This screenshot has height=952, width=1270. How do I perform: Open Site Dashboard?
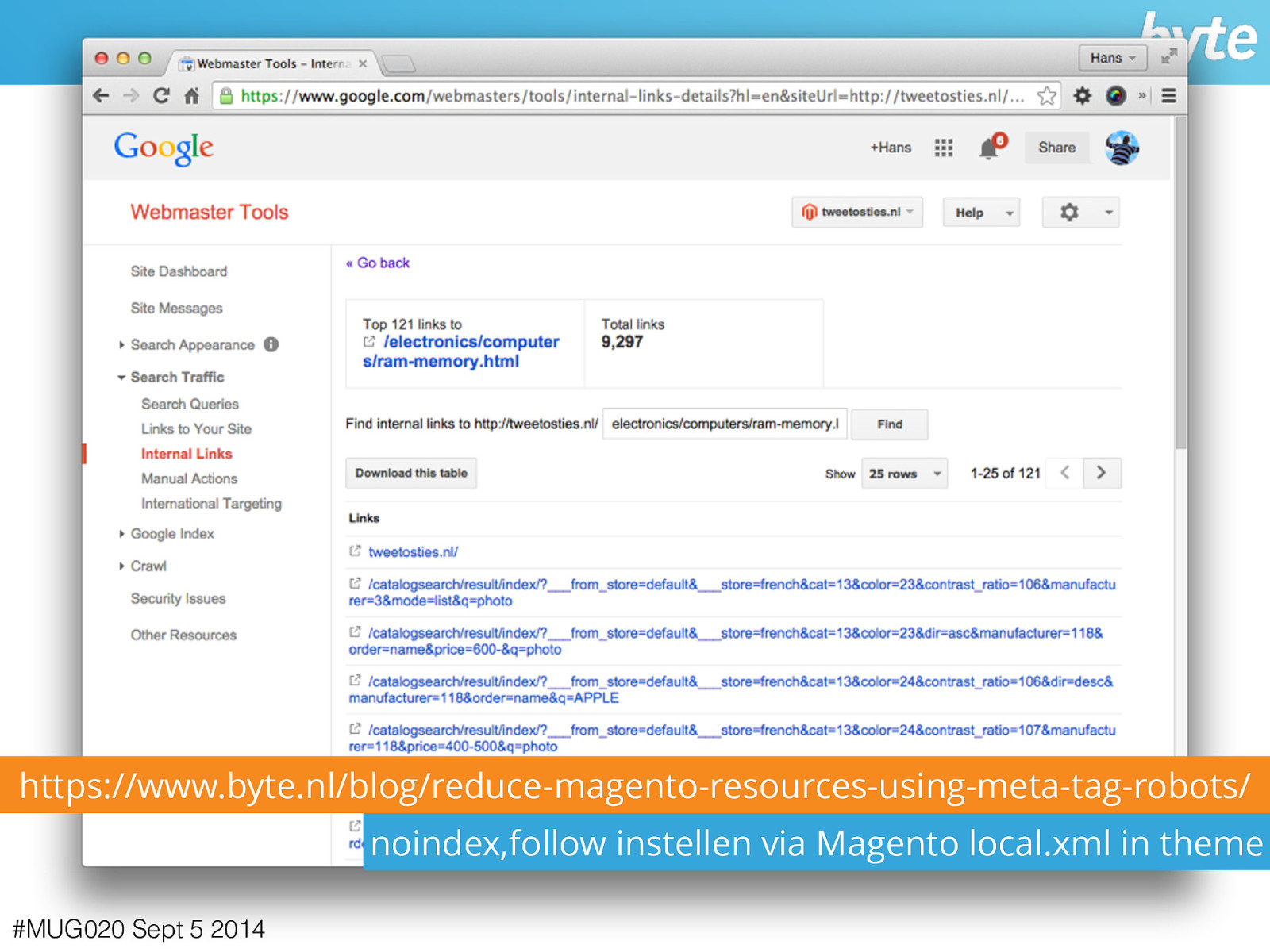tap(179, 271)
